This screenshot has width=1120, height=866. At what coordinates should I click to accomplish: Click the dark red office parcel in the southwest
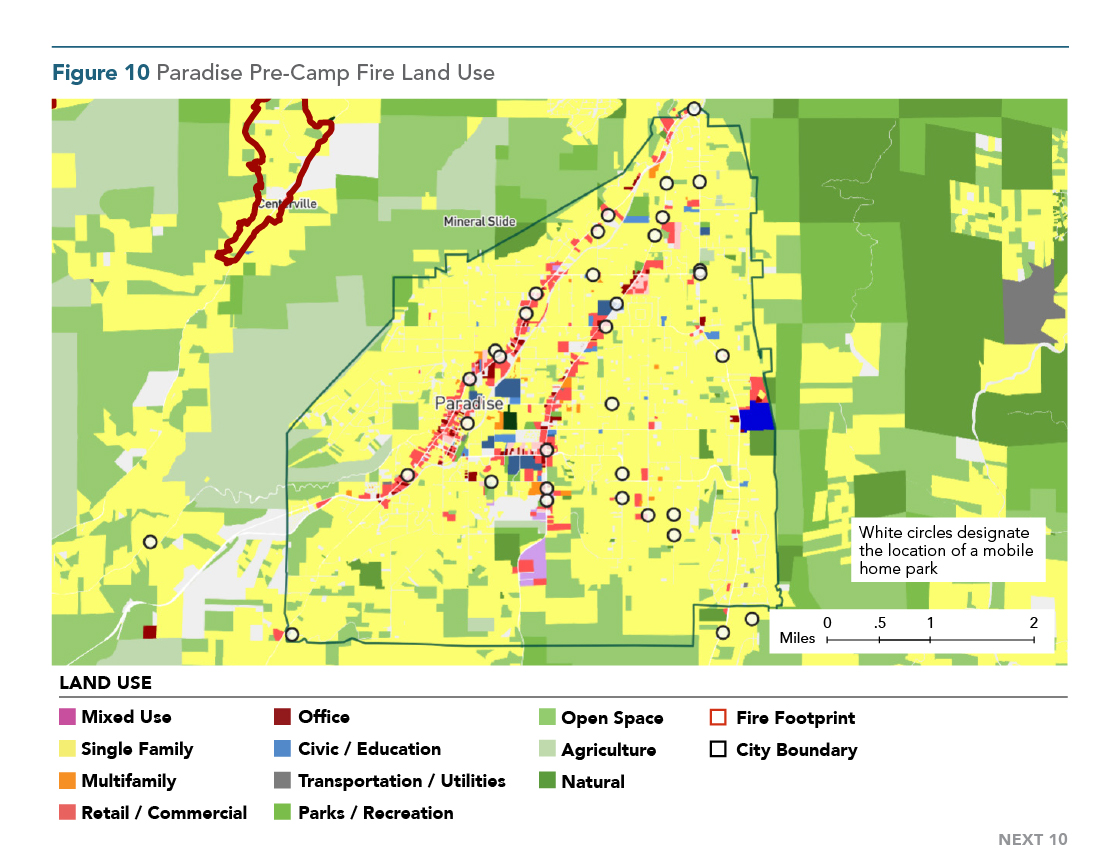pos(149,632)
